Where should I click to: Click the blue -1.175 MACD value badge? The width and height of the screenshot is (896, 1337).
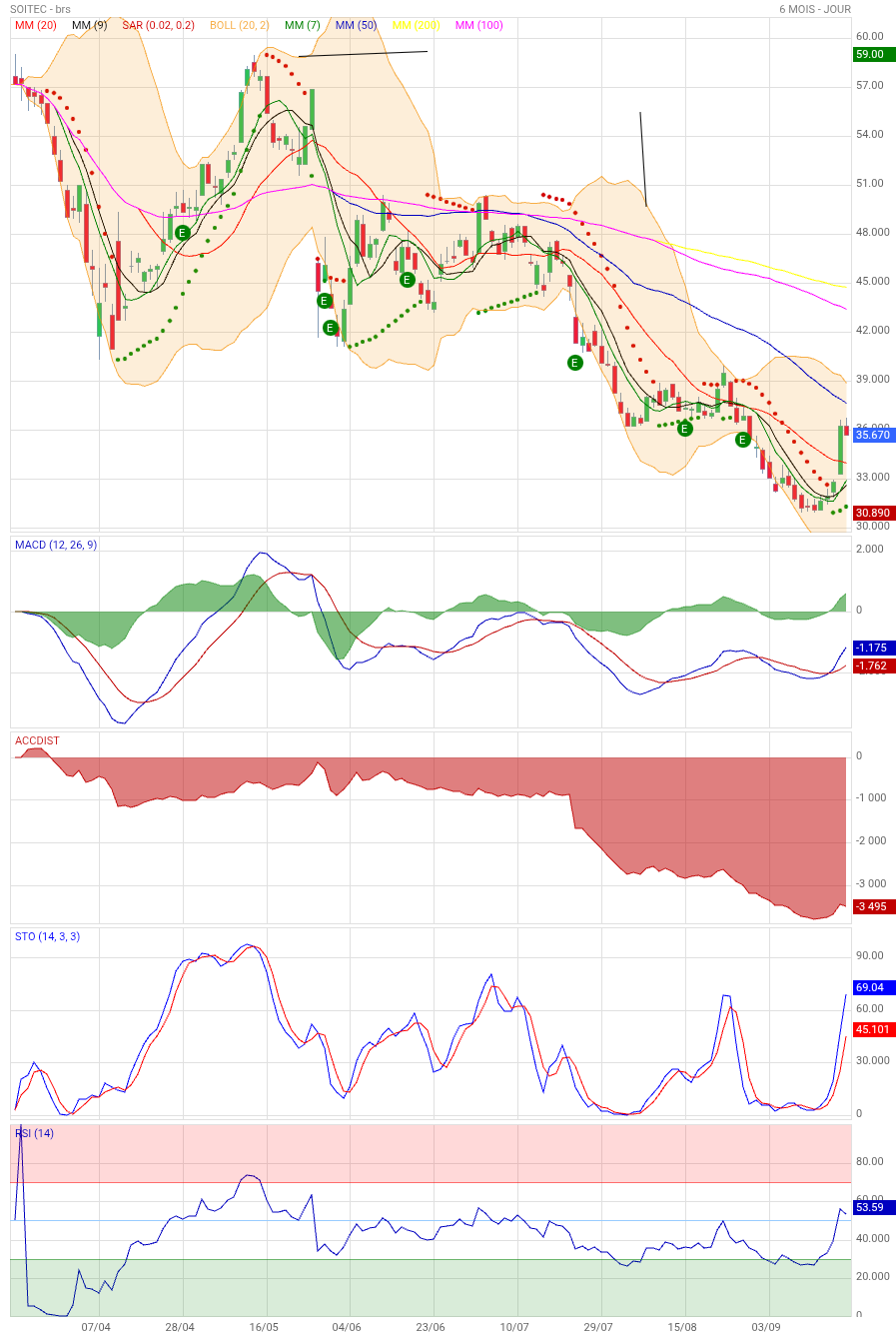874,648
